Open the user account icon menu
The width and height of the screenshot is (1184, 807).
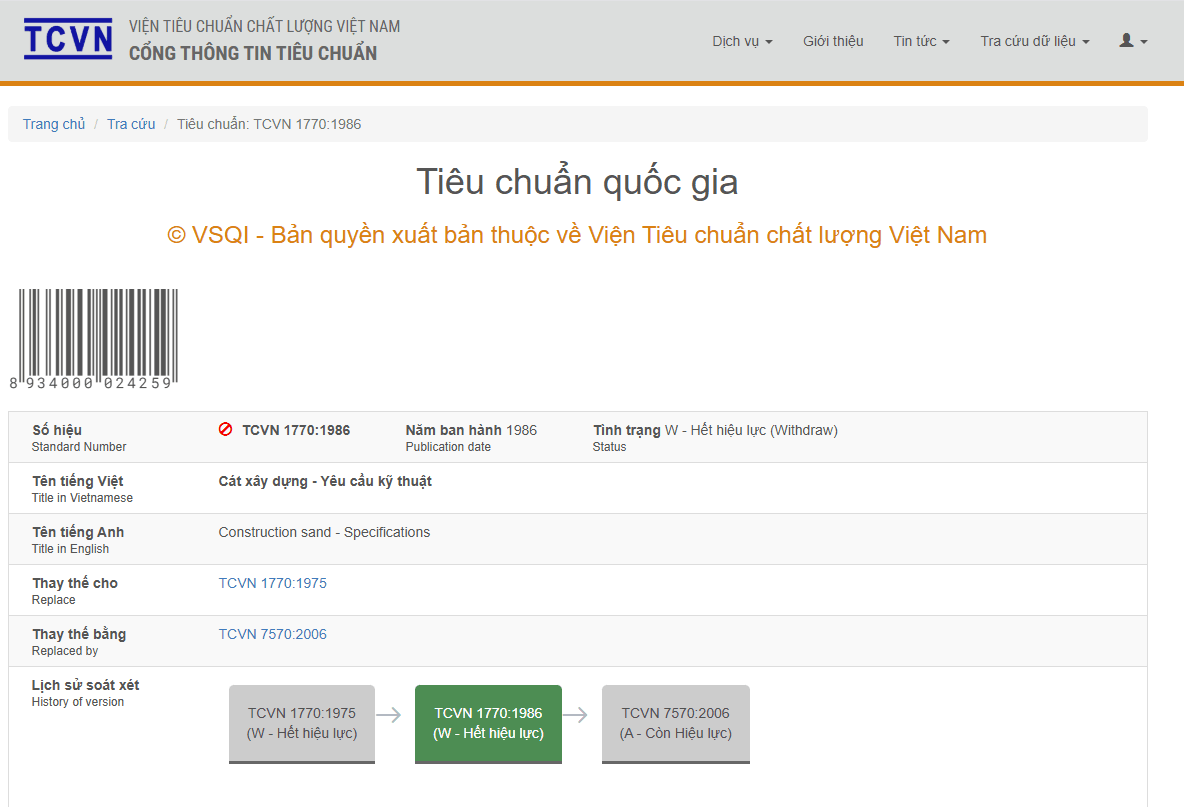(x=1133, y=41)
